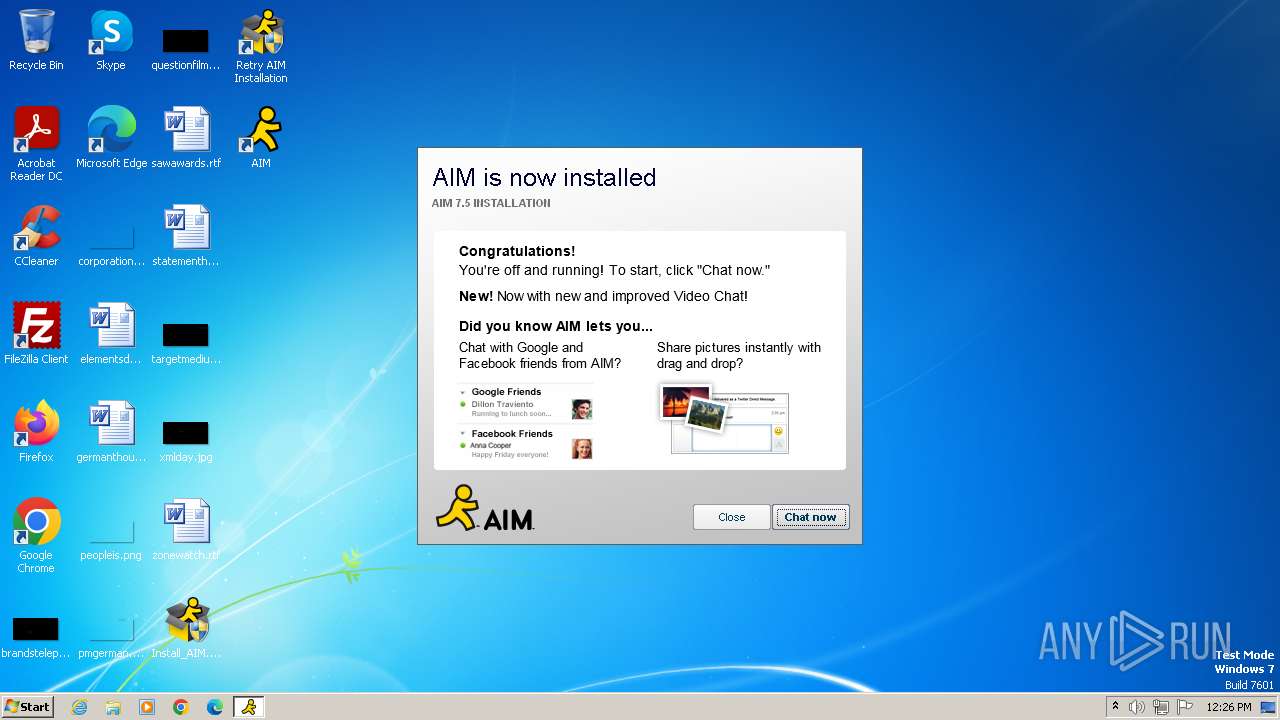Select the elementsd document icon

click(111, 335)
